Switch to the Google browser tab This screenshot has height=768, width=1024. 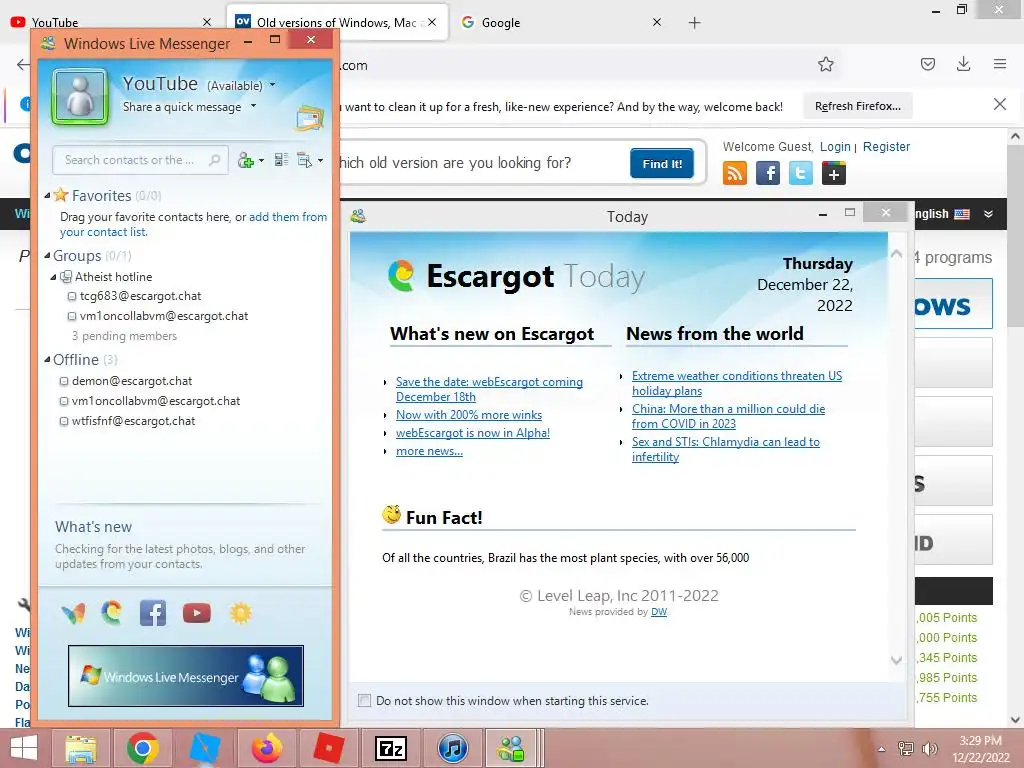coord(562,22)
